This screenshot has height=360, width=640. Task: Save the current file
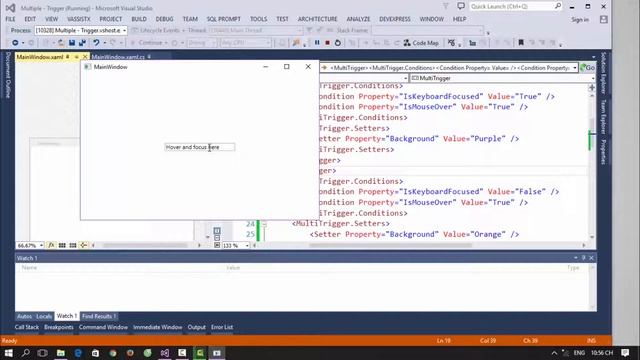point(72,42)
